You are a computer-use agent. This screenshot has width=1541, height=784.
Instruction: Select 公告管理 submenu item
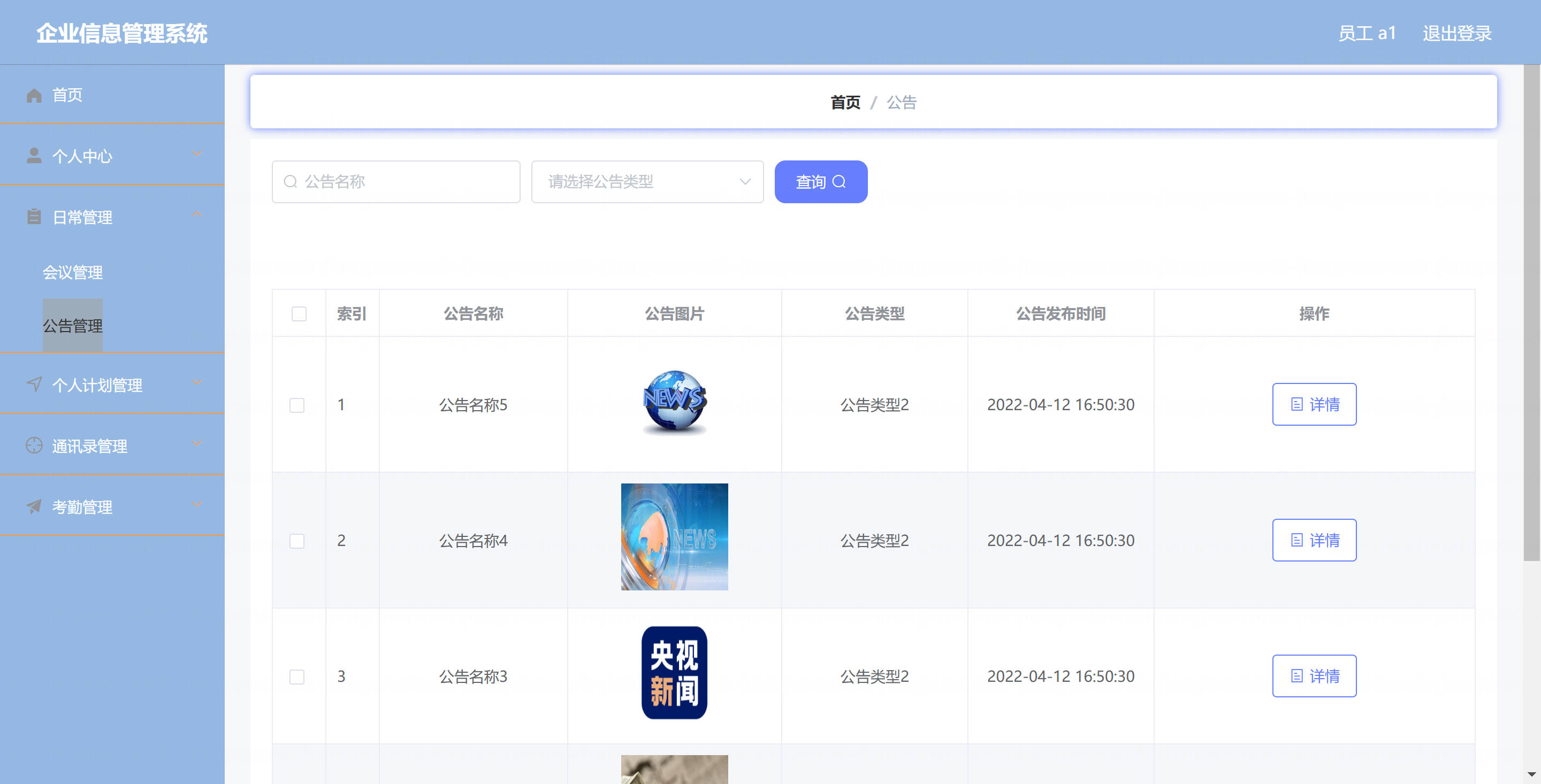[x=72, y=325]
